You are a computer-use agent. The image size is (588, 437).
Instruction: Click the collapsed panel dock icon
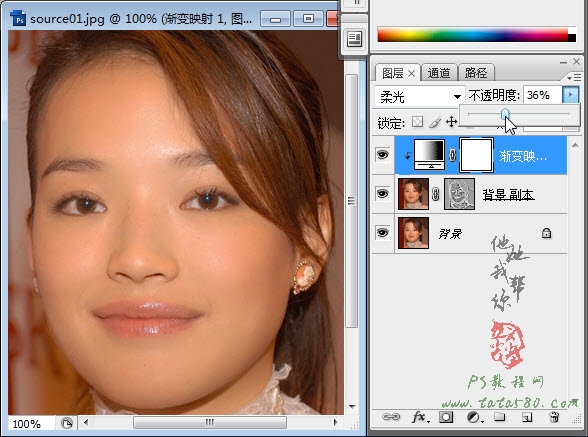point(354,39)
